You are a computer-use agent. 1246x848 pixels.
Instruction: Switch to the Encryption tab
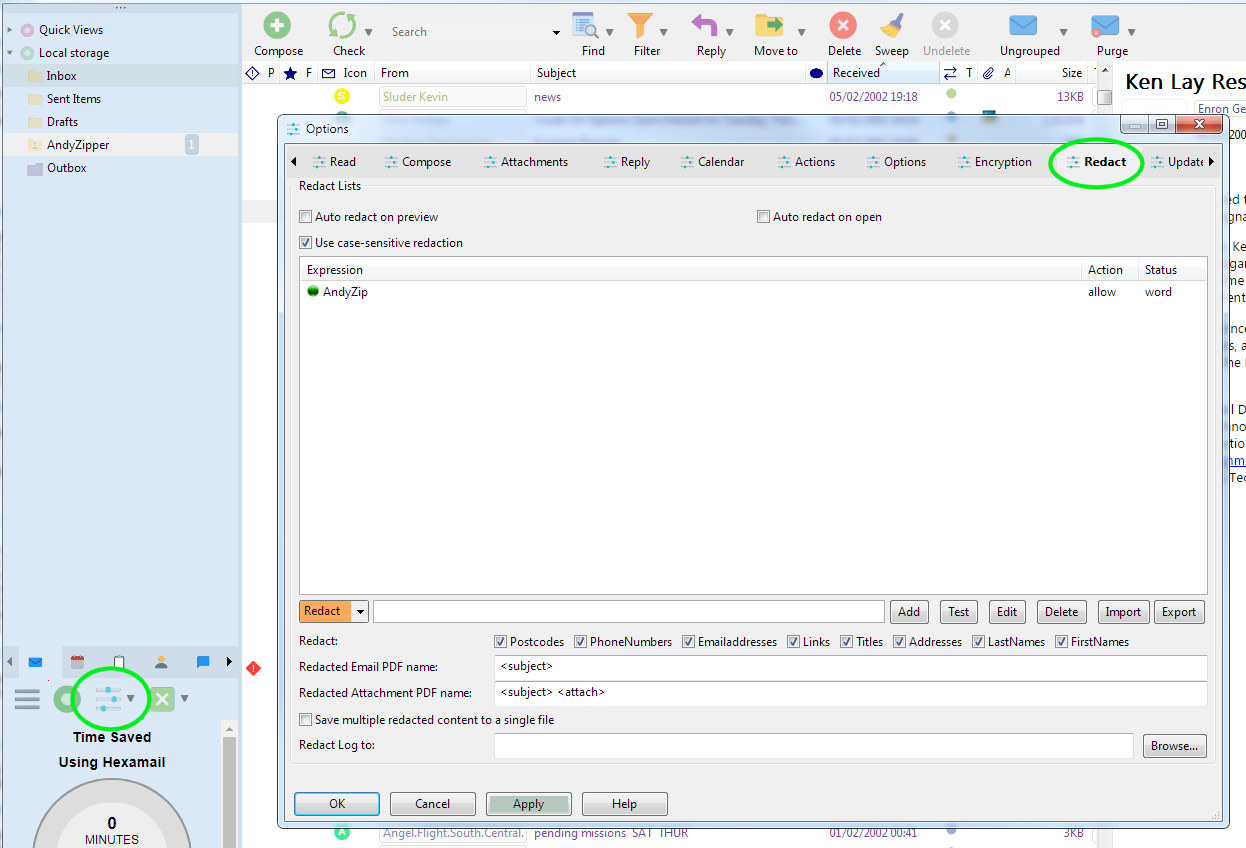(x=994, y=162)
